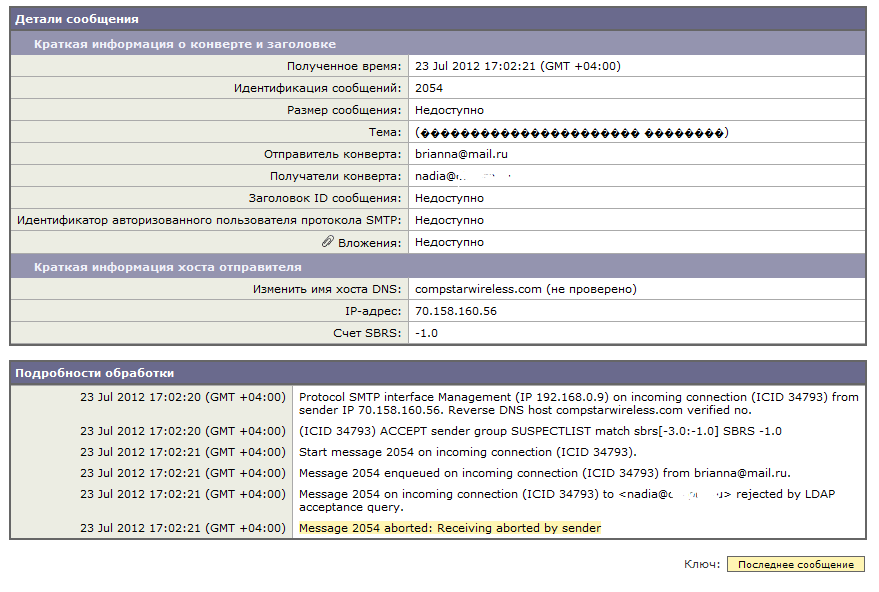
Task: Click the 'Детали сообщения' panel header
Action: click(x=438, y=19)
